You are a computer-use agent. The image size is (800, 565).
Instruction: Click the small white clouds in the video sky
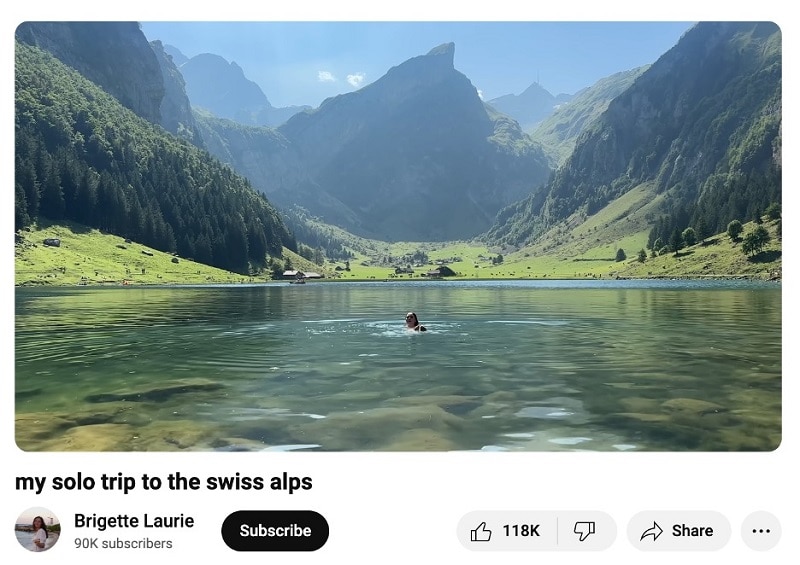[342, 78]
